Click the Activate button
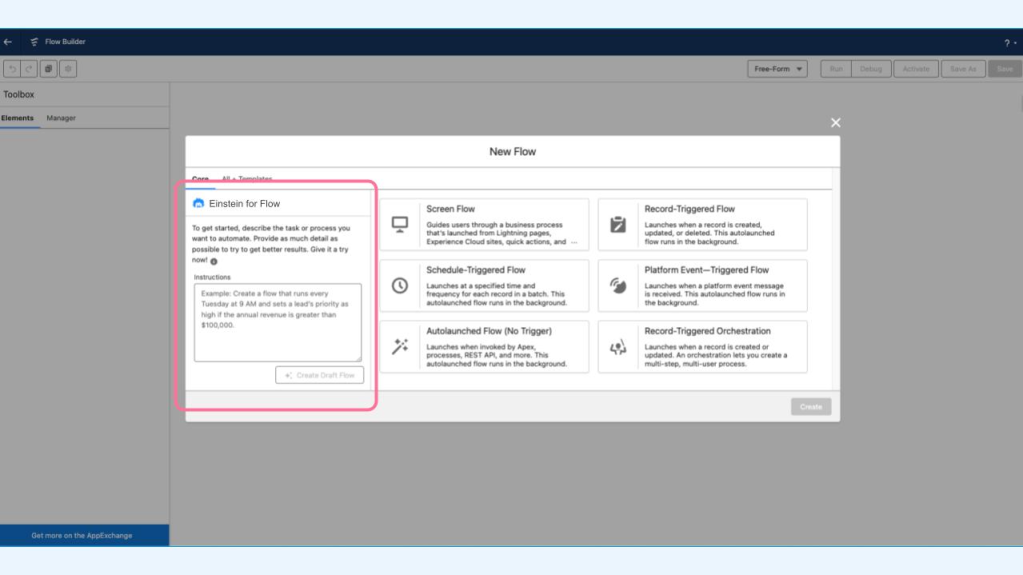1023x575 pixels. coord(916,69)
